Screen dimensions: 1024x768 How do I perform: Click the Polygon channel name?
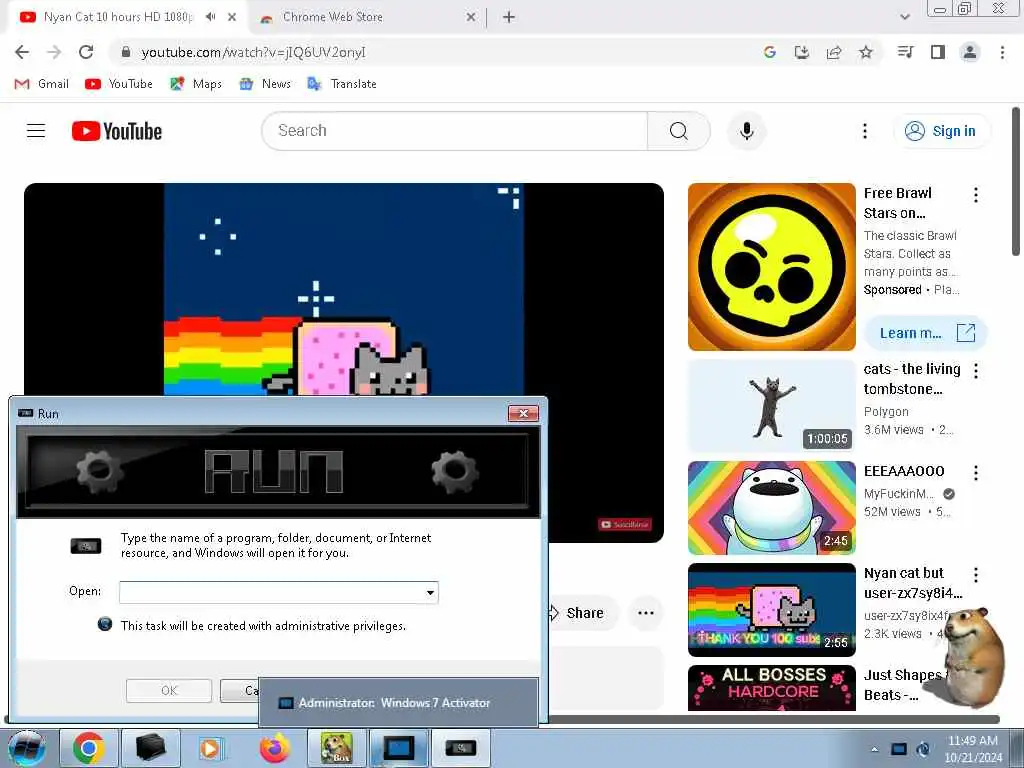click(x=886, y=412)
